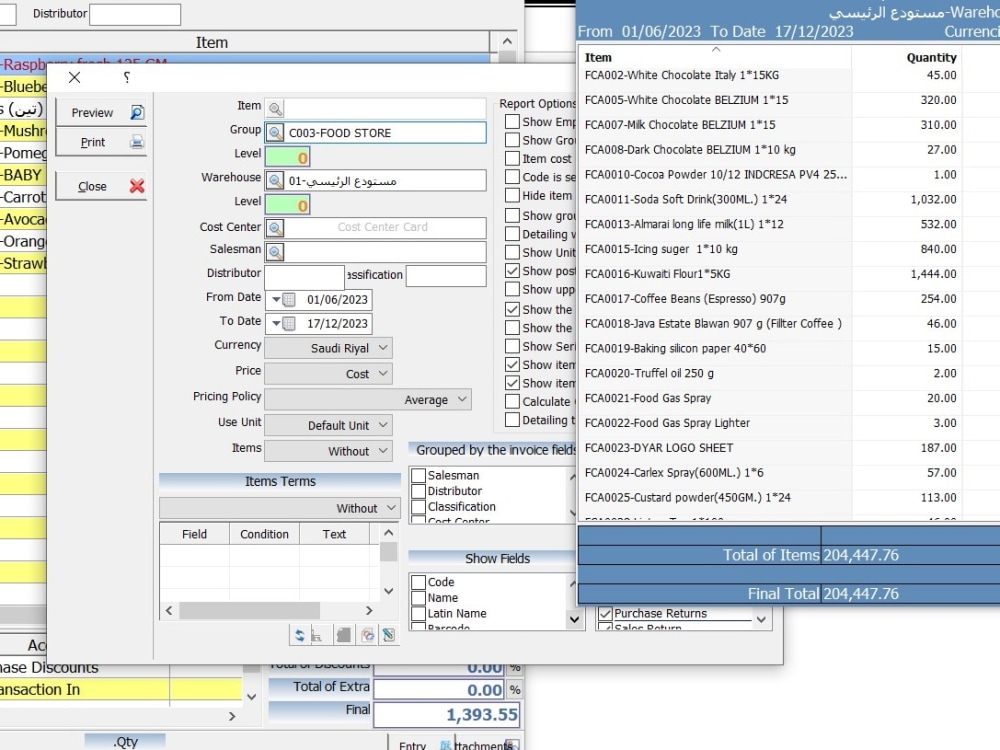Uncheck the Purchase Returns checkbox

point(605,614)
